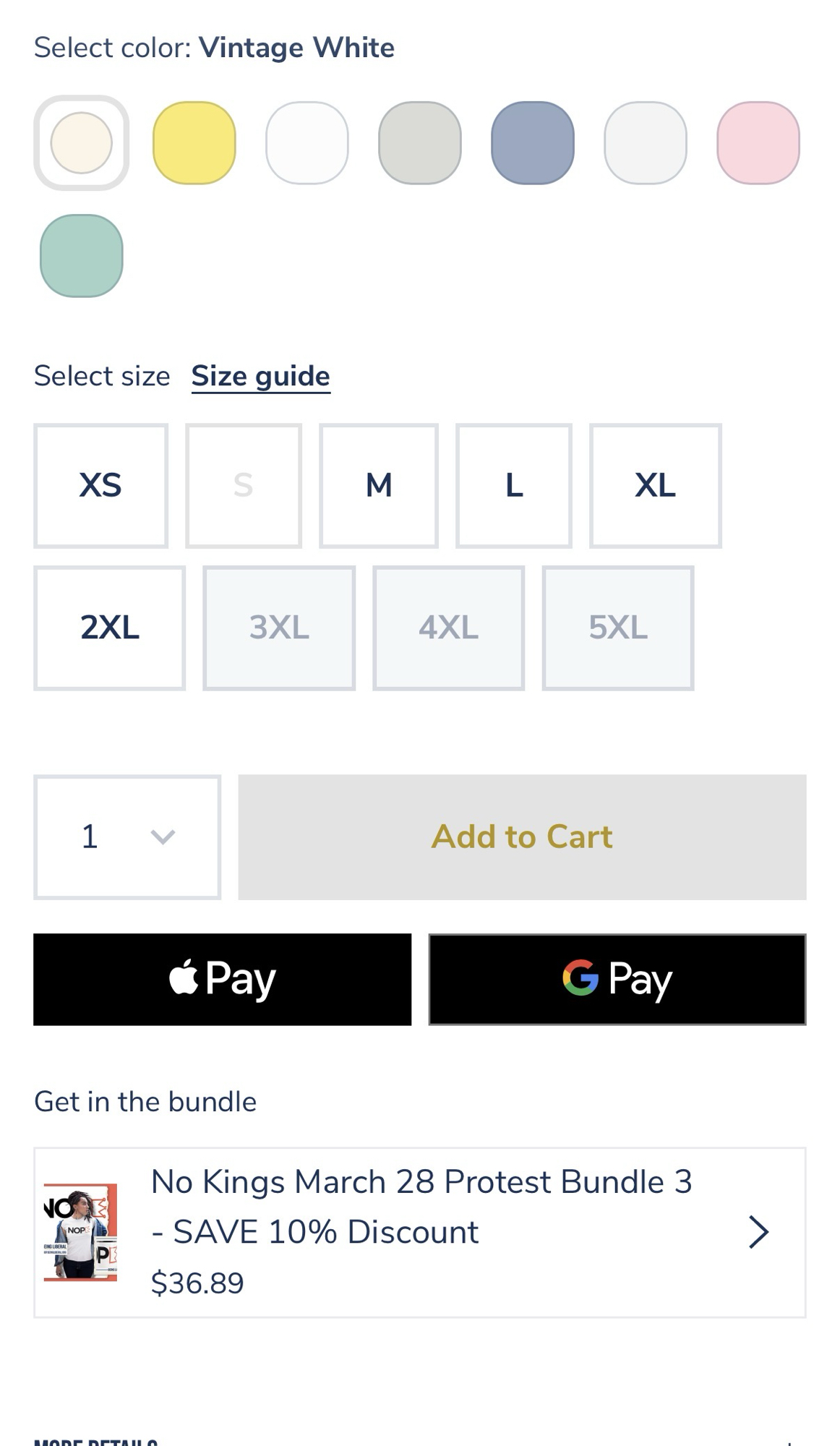
Task: Select the light pink color swatch
Action: coord(758,143)
